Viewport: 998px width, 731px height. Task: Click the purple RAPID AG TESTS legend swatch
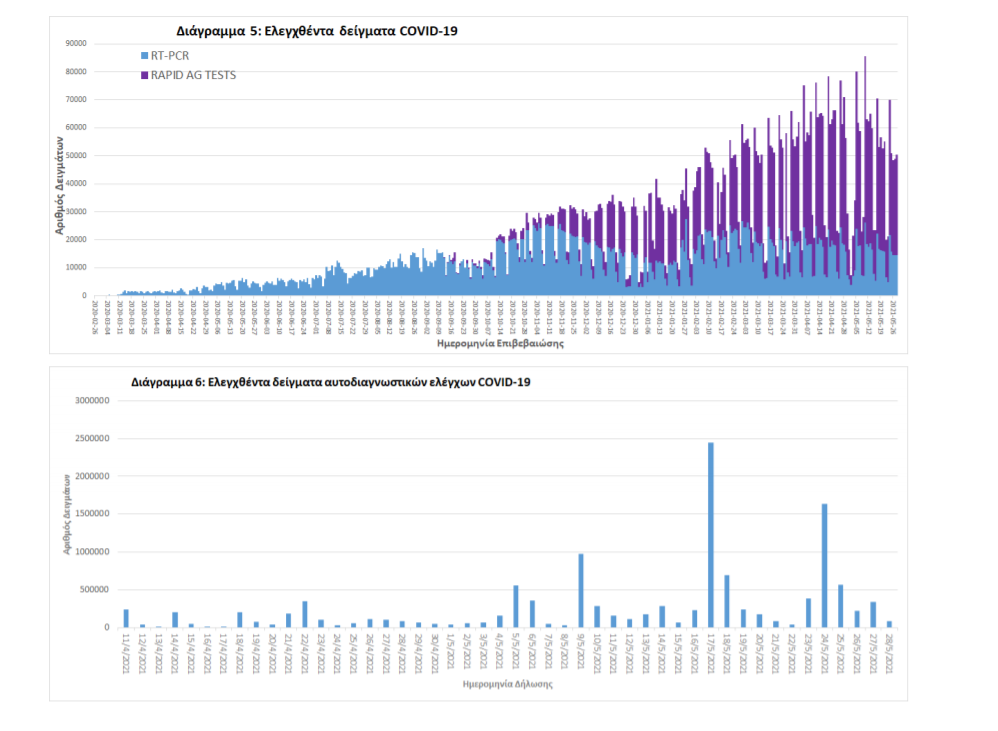[144, 75]
